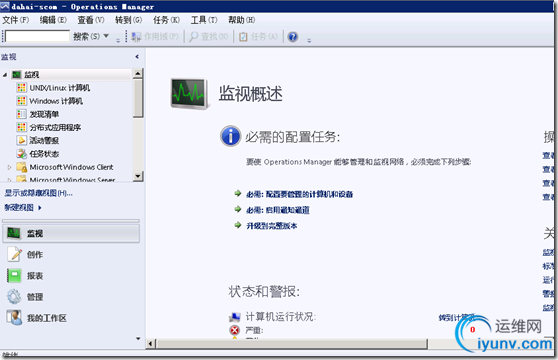Click the search text input field
This screenshot has width=558, height=360.
(37, 36)
